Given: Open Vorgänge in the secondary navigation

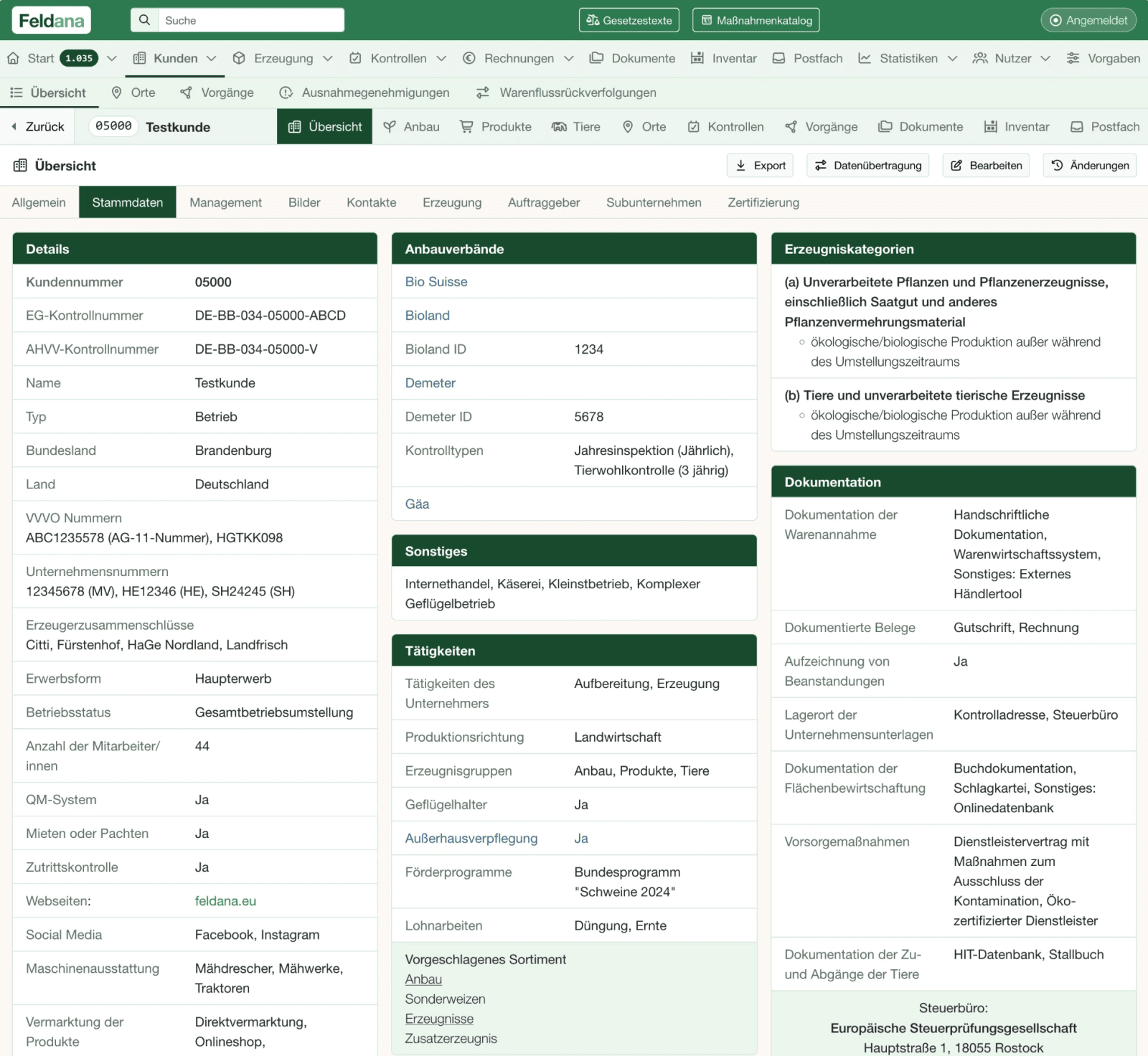Looking at the screenshot, I should pos(217,93).
